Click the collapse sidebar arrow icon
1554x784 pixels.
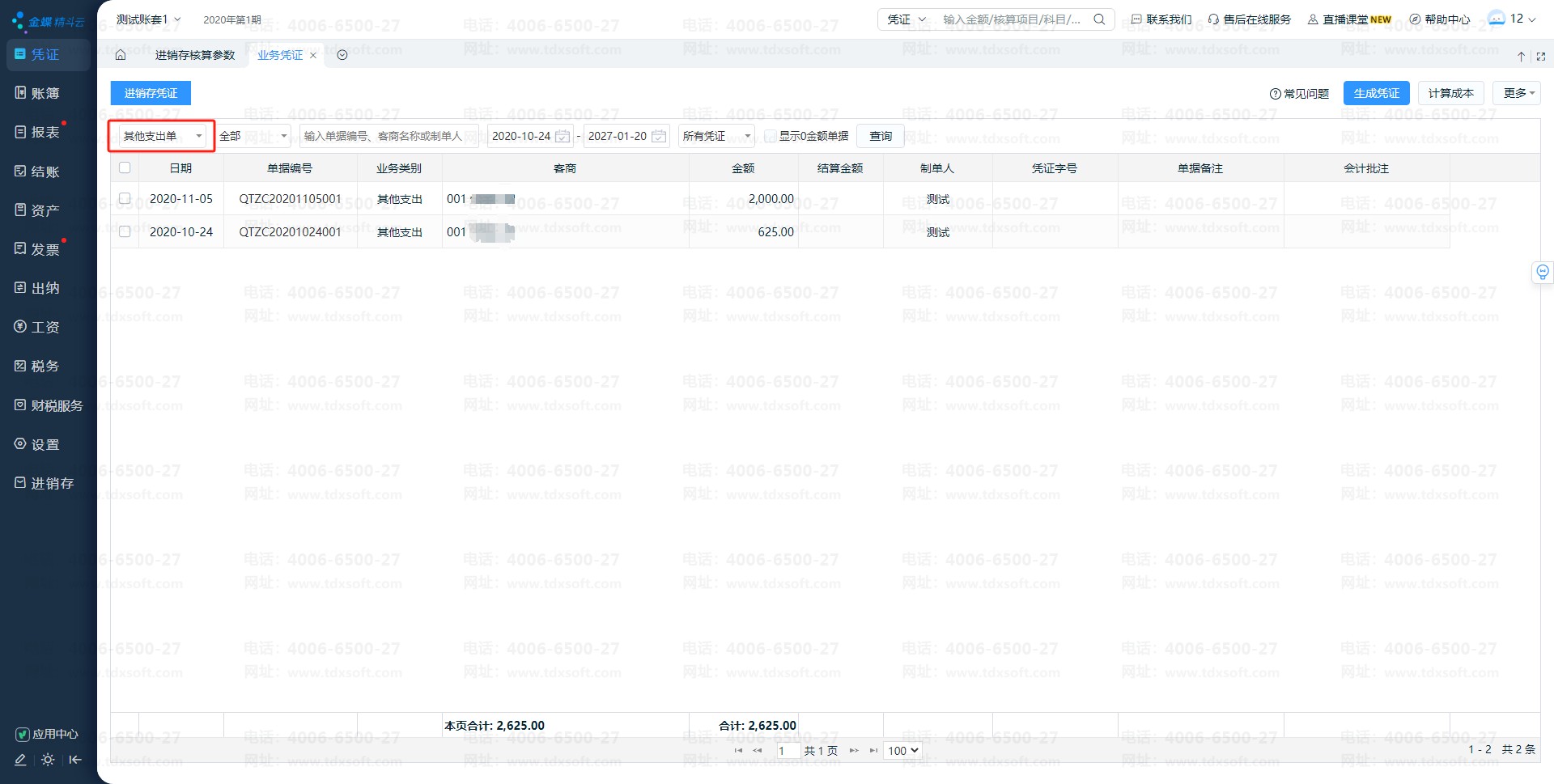(x=75, y=760)
